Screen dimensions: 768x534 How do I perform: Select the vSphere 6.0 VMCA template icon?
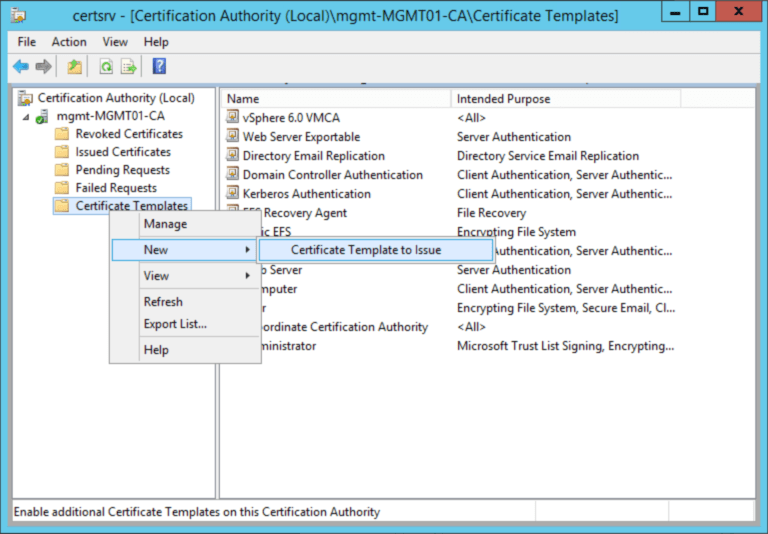[x=232, y=118]
